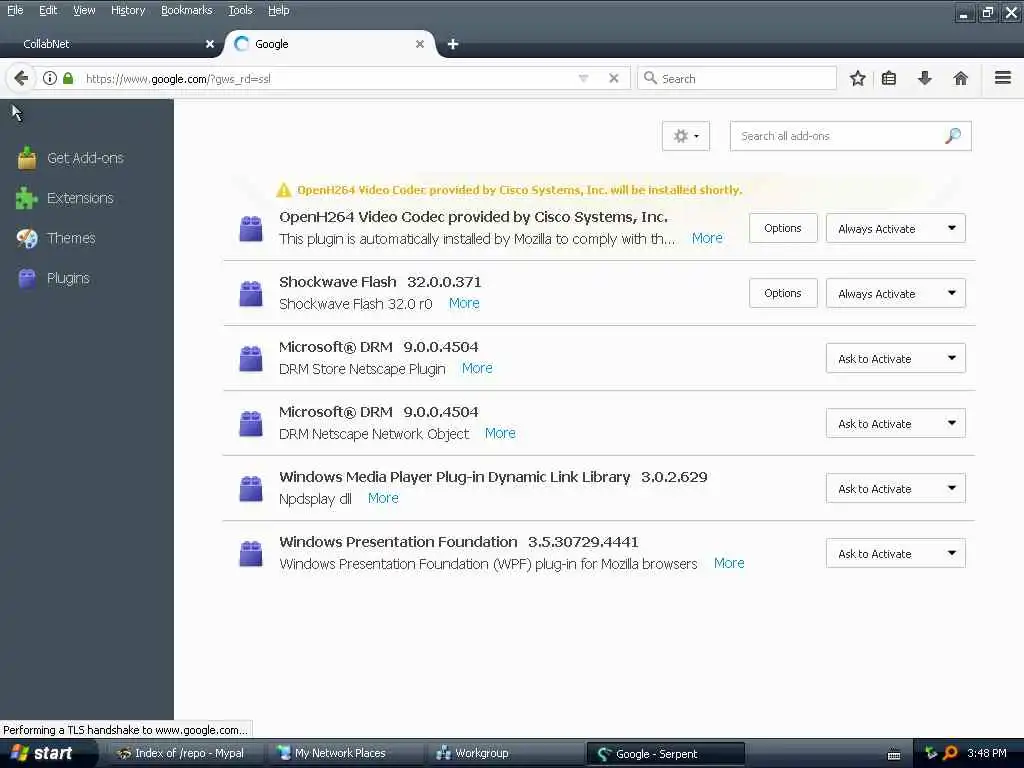Expand Always Activate dropdown for OpenH264
This screenshot has width=1024, height=768.
click(895, 229)
